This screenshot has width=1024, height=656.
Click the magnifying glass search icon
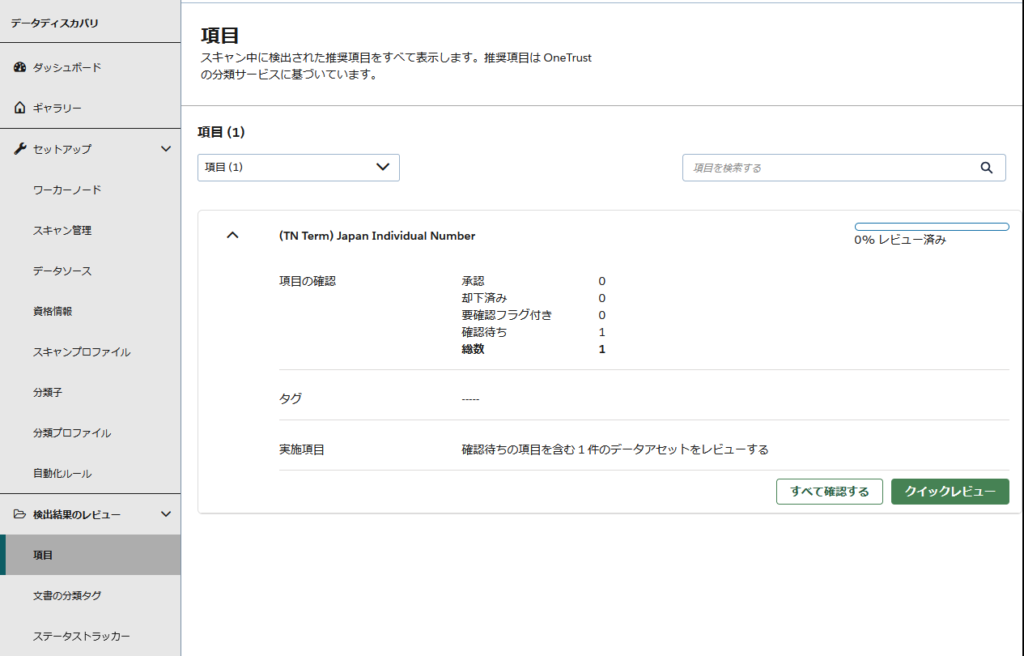(x=986, y=168)
